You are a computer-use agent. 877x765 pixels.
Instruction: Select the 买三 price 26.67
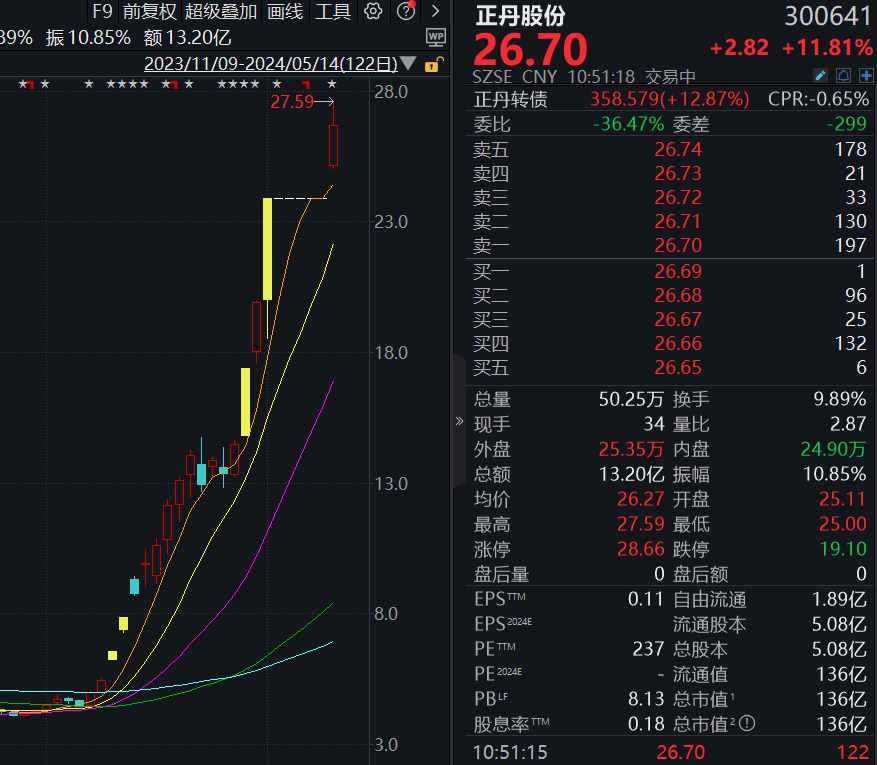coord(678,319)
